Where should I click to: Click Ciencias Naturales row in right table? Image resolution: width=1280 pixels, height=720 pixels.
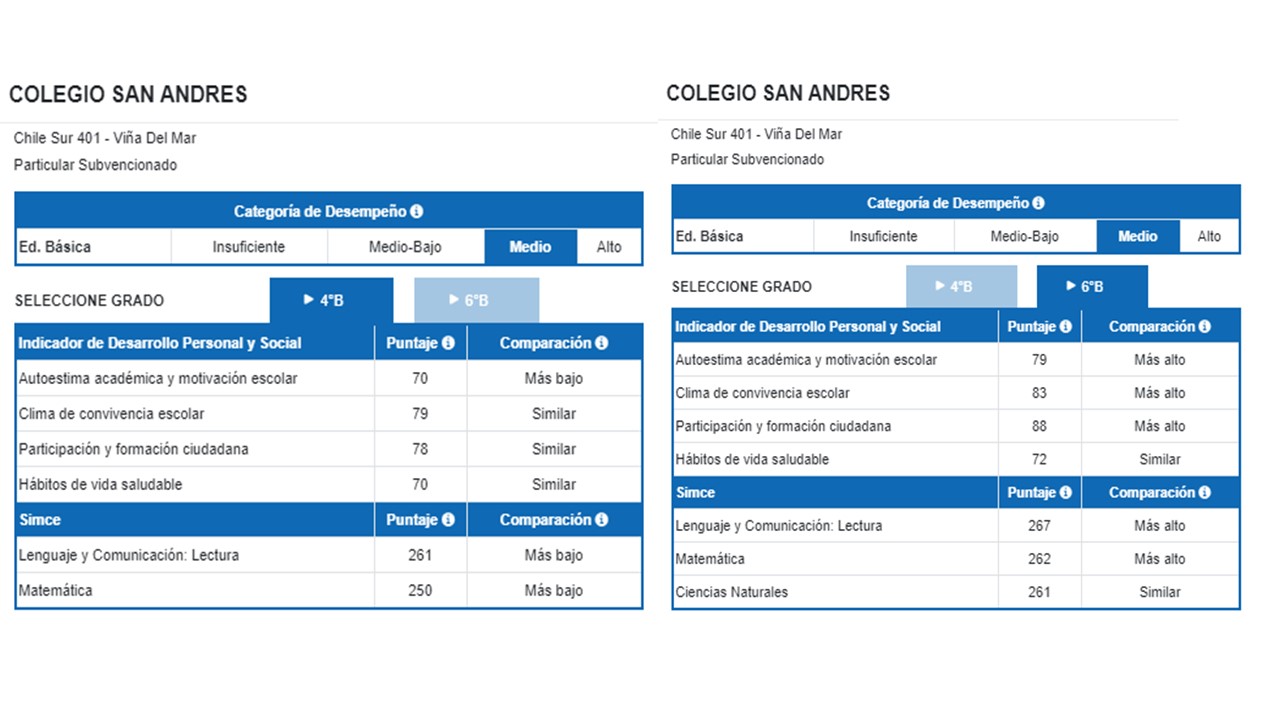coord(731,592)
